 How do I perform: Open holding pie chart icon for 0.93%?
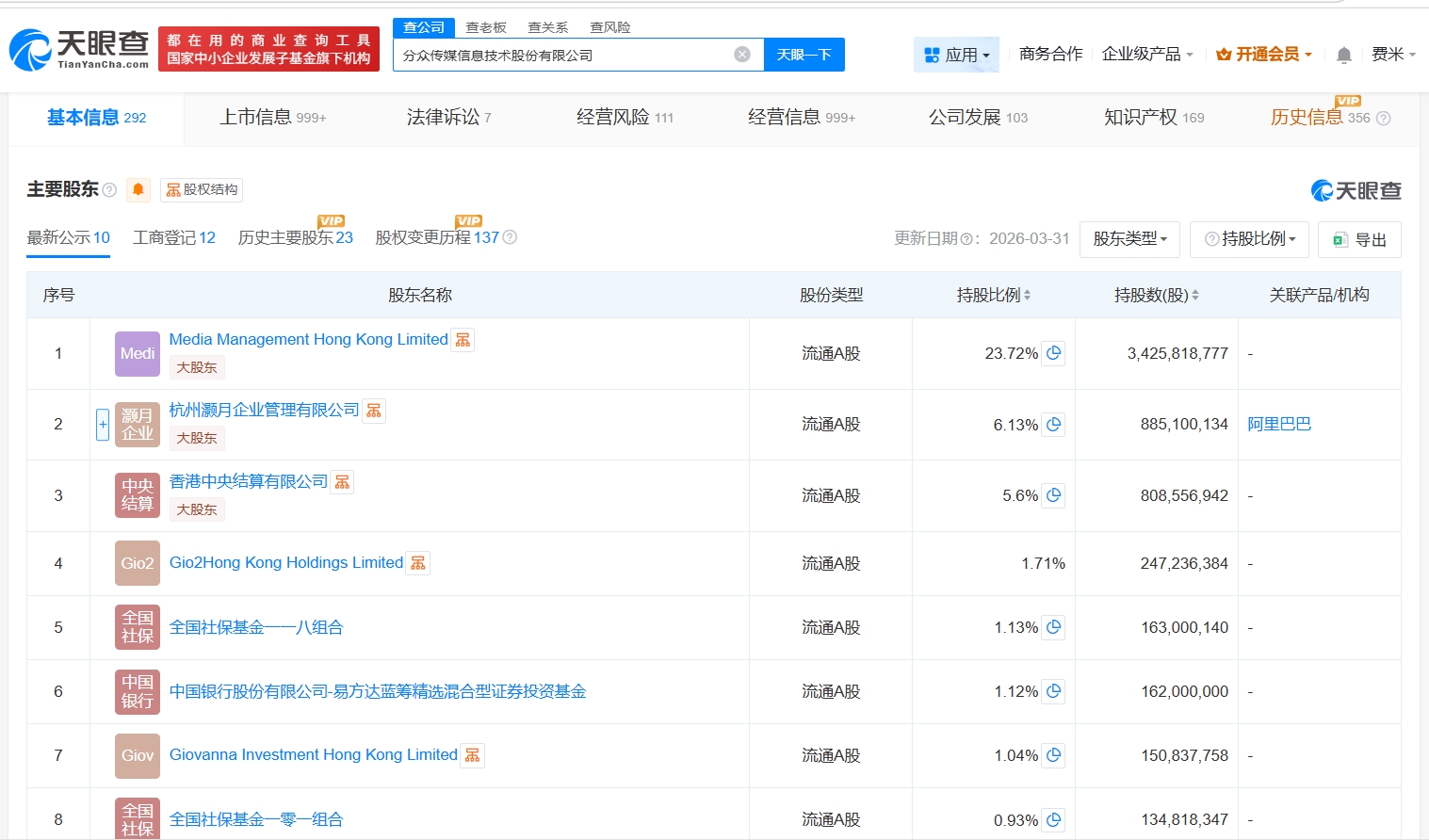coord(1054,820)
